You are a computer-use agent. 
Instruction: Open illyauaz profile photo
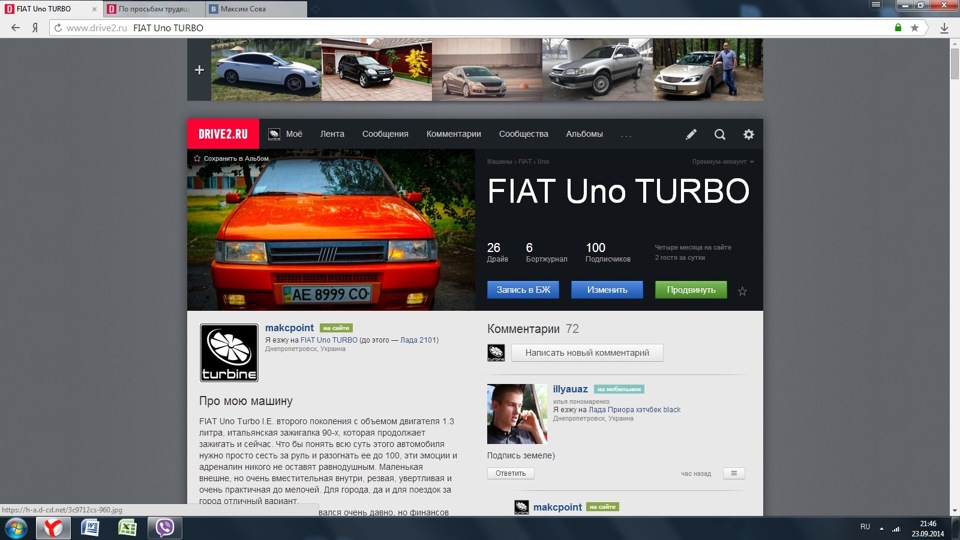point(517,414)
